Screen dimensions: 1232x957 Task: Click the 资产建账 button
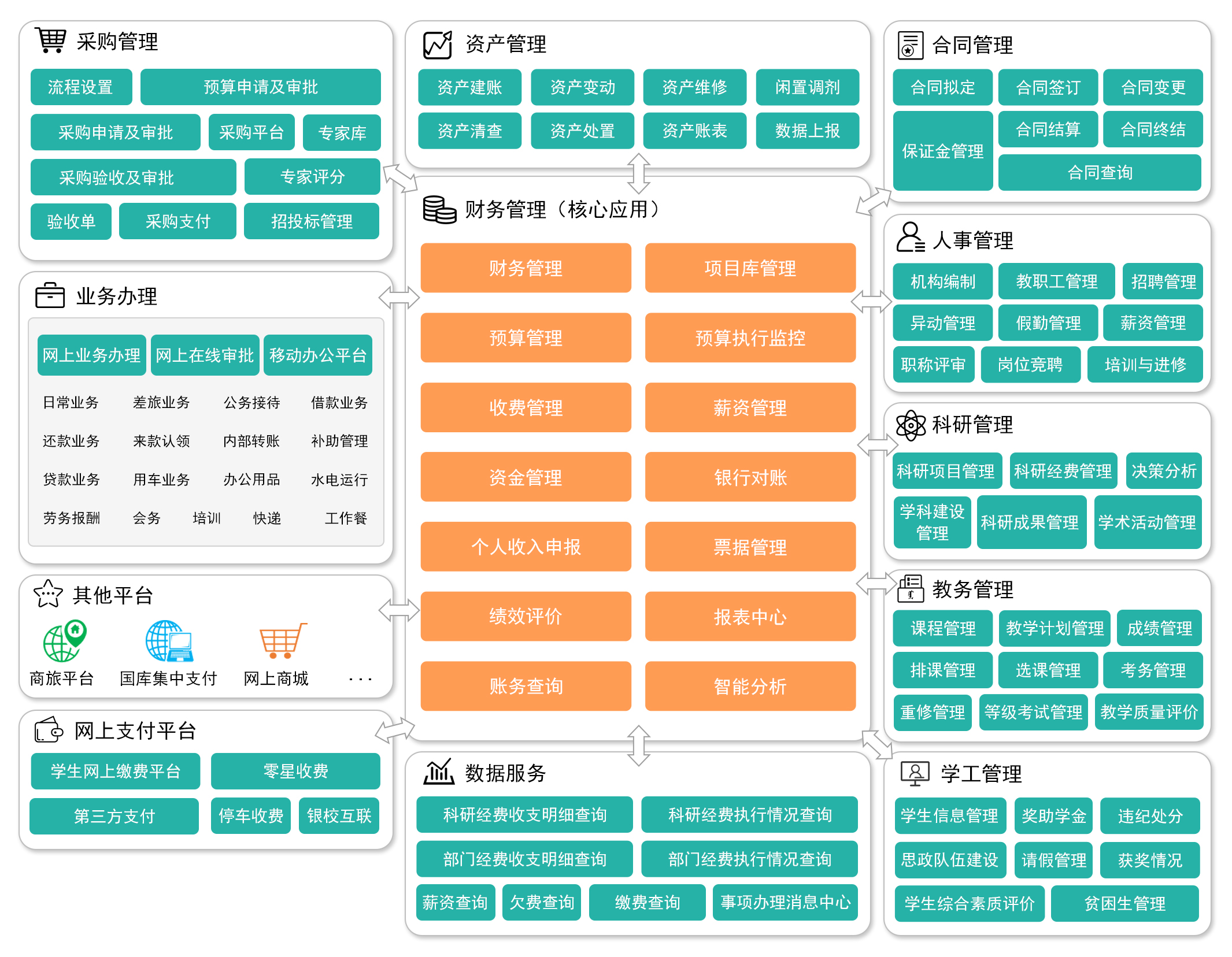tap(469, 87)
